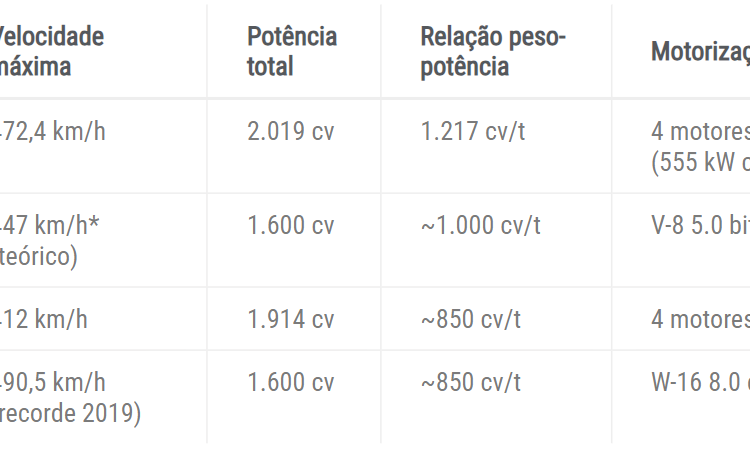This screenshot has height=451, width=750.
Task: Select the Motorização column header
Action: (x=700, y=52)
